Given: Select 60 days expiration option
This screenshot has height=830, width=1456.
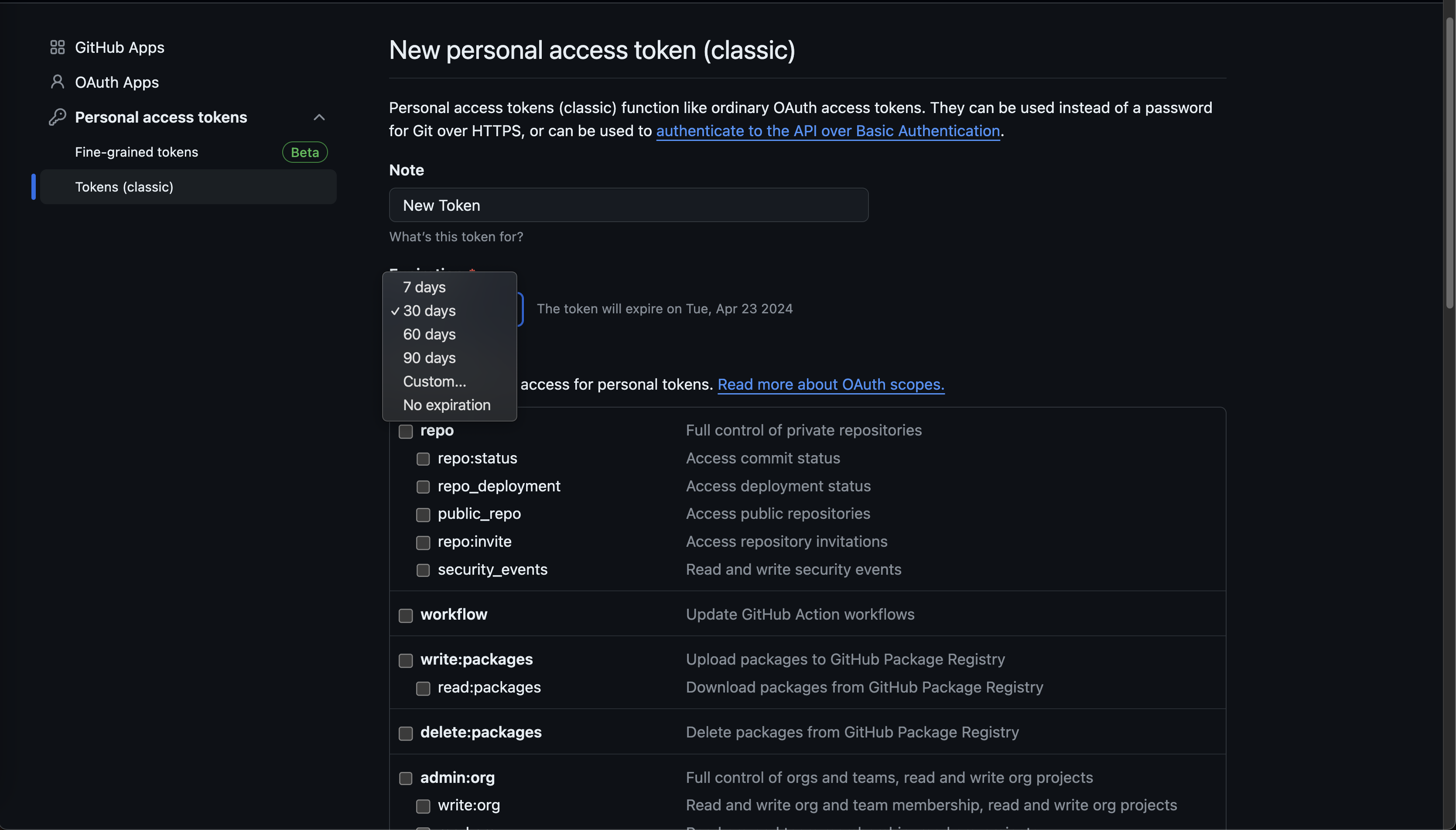Looking at the screenshot, I should point(430,335).
